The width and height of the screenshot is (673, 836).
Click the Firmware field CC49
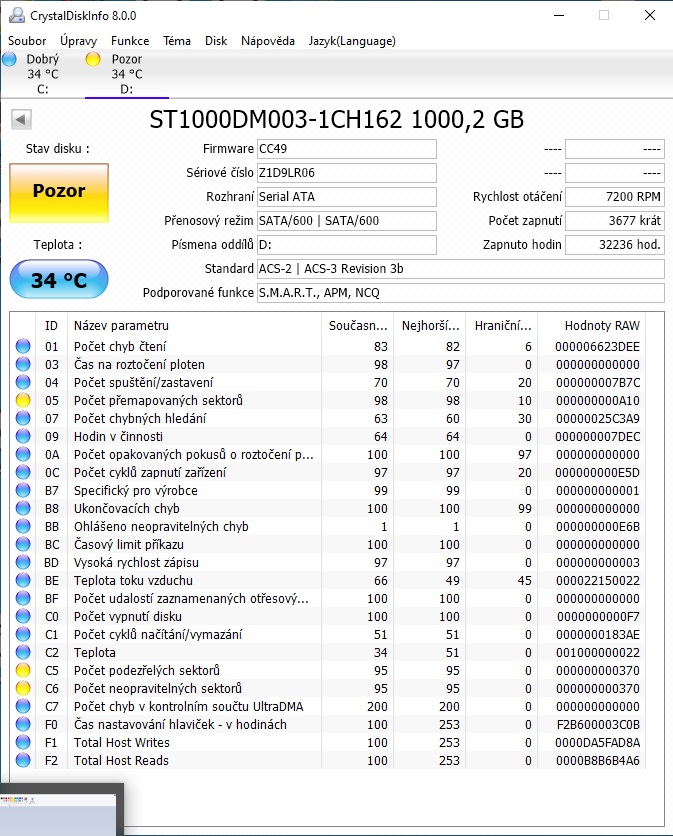tap(347, 149)
